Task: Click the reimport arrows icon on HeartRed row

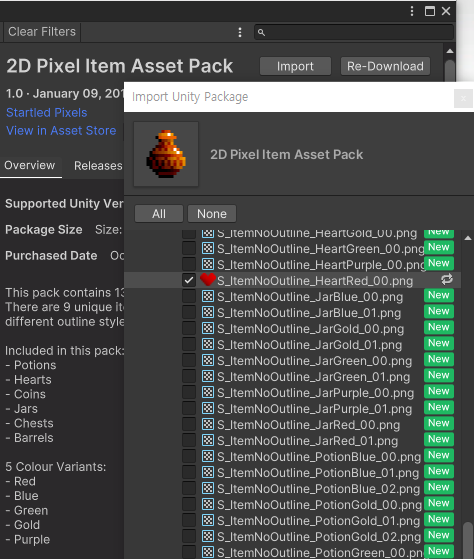Action: (x=447, y=280)
